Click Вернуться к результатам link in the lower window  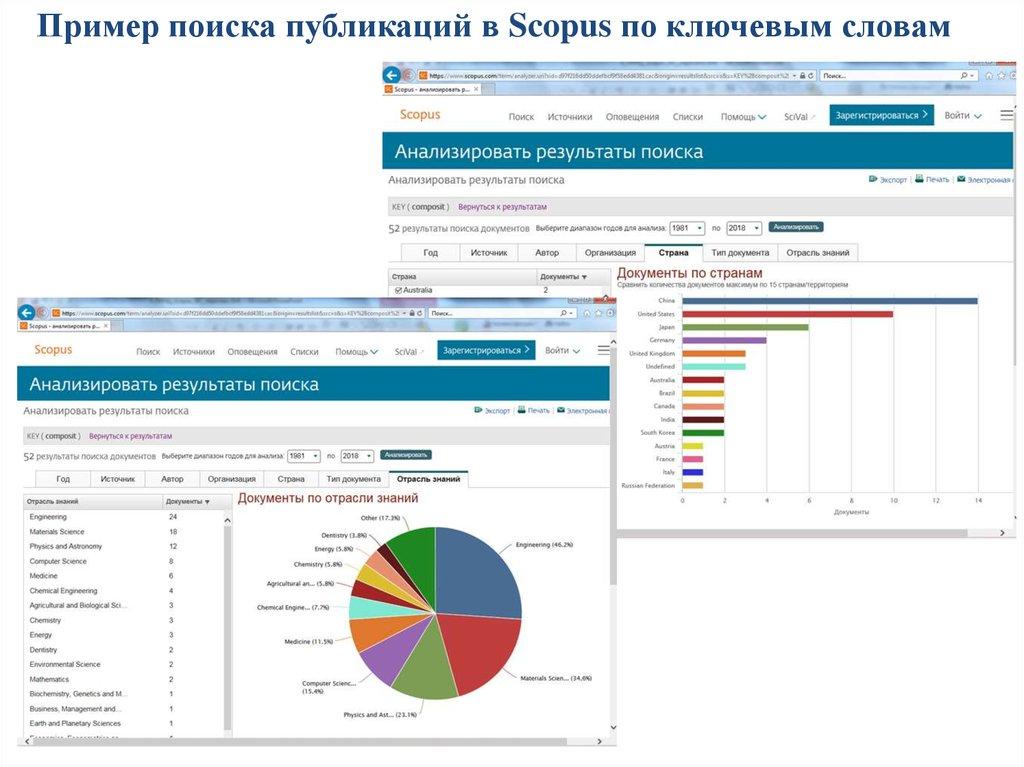click(130, 436)
